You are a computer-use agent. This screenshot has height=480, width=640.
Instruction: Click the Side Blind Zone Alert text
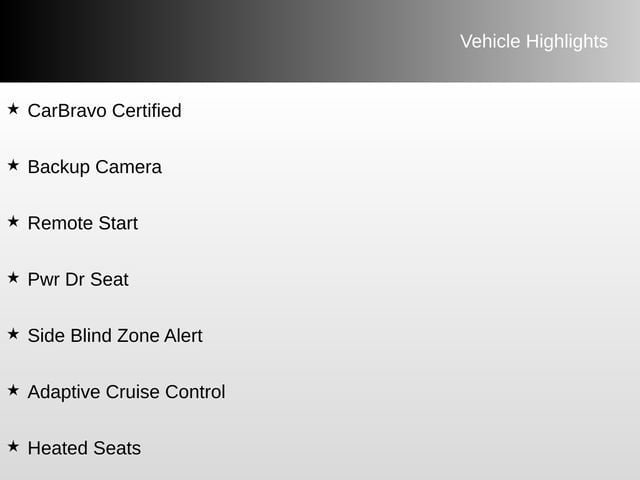point(115,335)
